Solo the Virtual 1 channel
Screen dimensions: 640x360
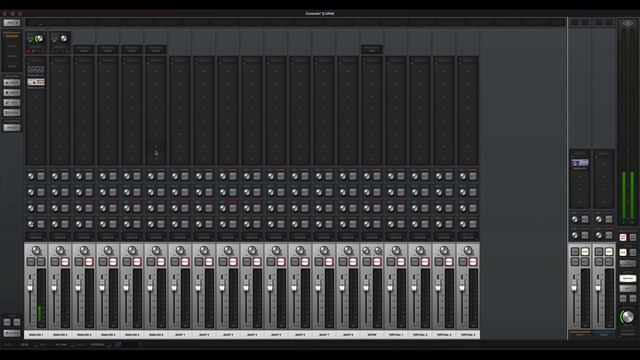coord(391,262)
